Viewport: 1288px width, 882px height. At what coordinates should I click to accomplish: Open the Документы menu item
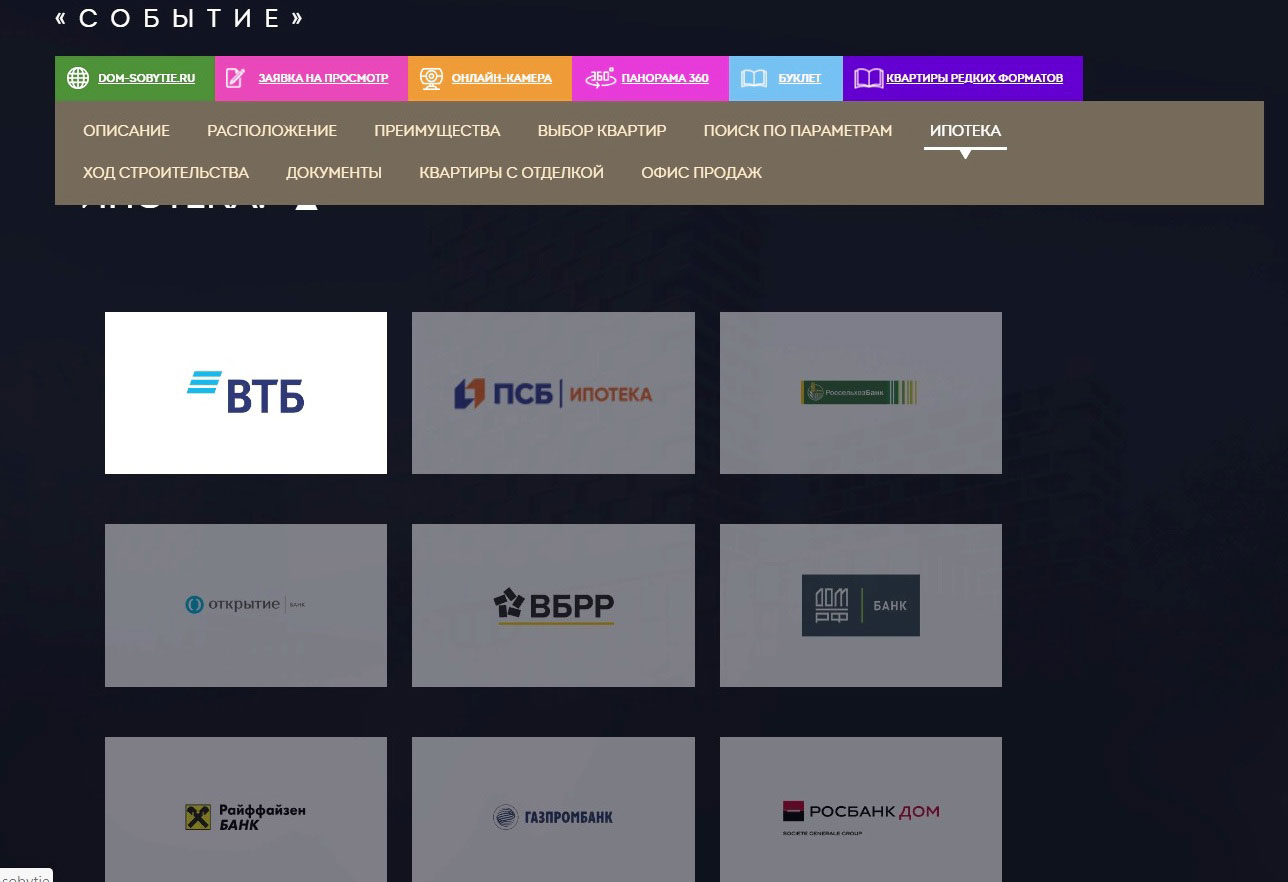point(334,173)
